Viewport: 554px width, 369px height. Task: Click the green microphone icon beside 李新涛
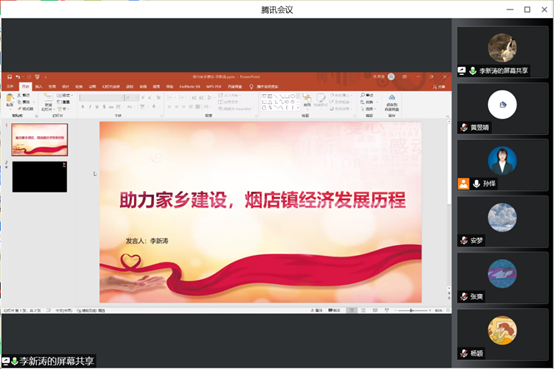click(472, 71)
